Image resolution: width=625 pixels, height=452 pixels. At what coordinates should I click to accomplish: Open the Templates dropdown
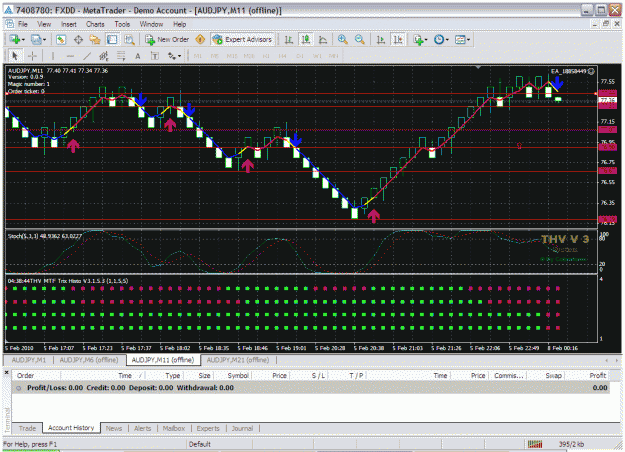(x=462, y=39)
